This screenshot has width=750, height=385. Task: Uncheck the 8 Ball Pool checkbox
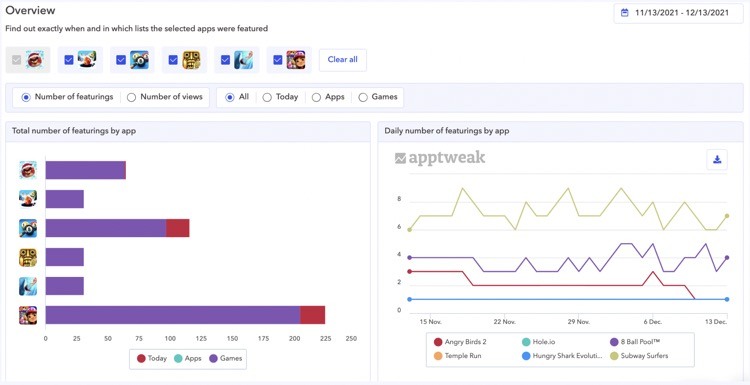coord(121,60)
